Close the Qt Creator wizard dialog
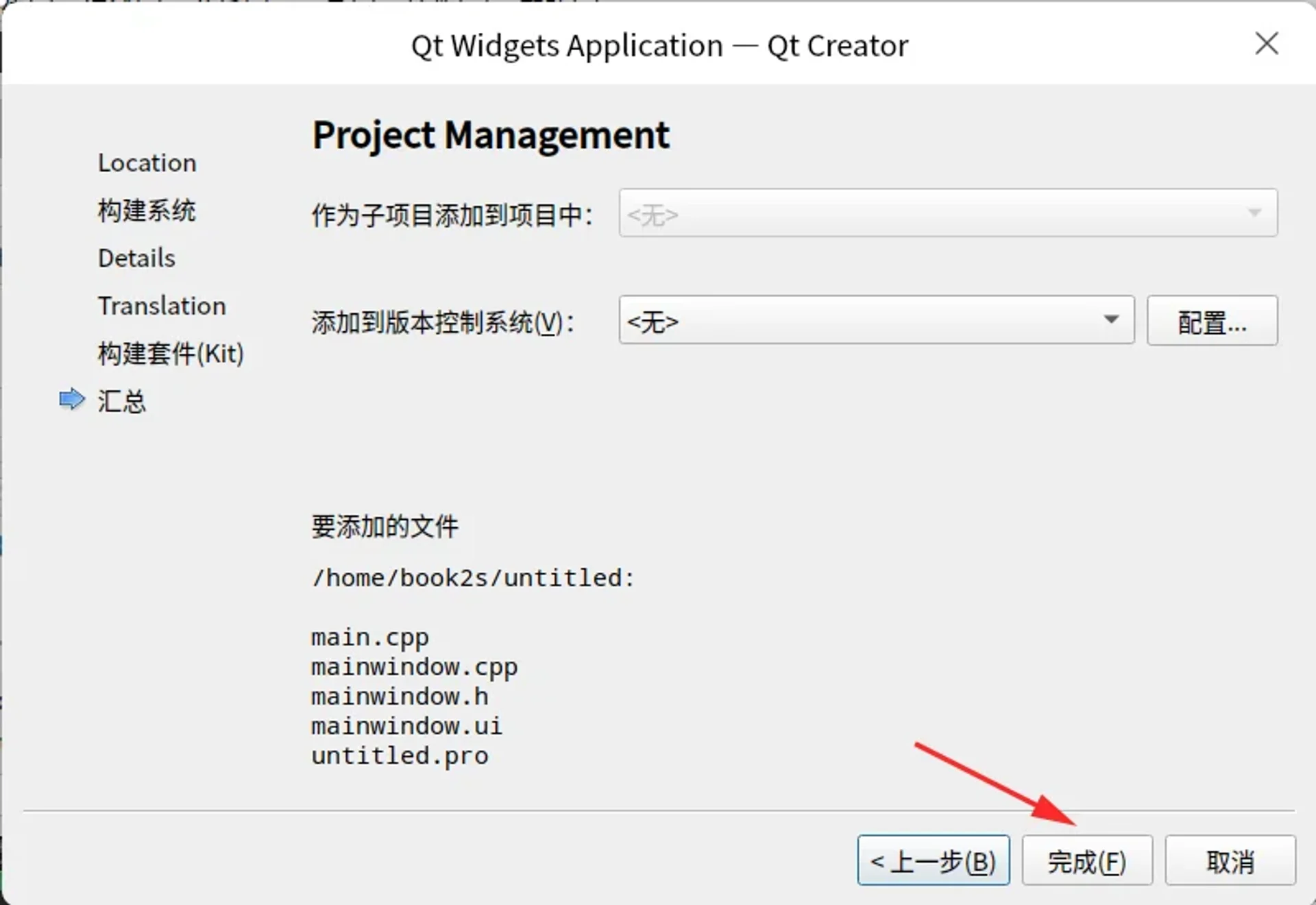Image resolution: width=1316 pixels, height=905 pixels. point(1266,44)
